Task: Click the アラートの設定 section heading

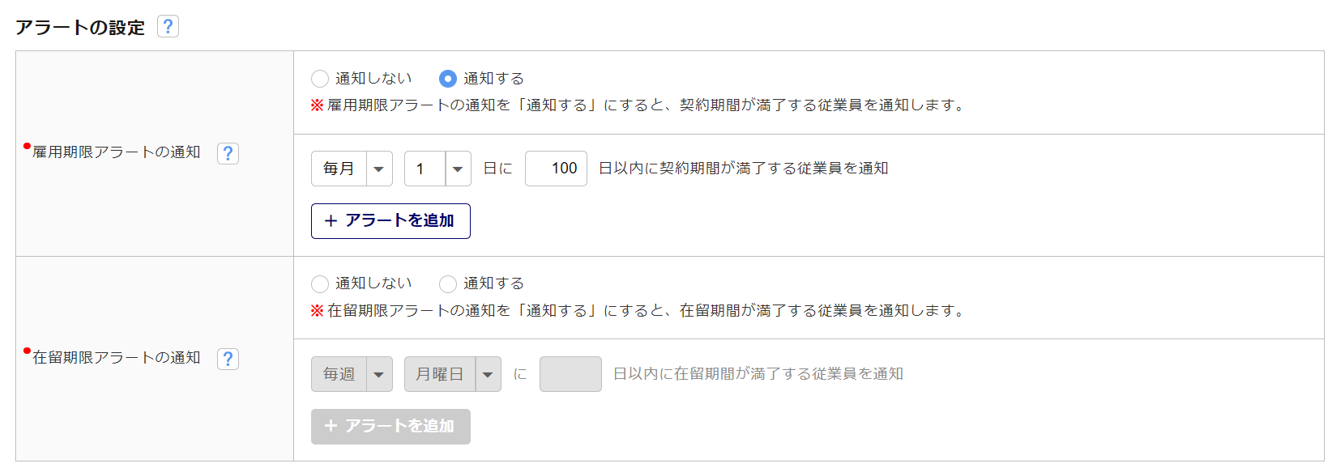Action: 80,27
